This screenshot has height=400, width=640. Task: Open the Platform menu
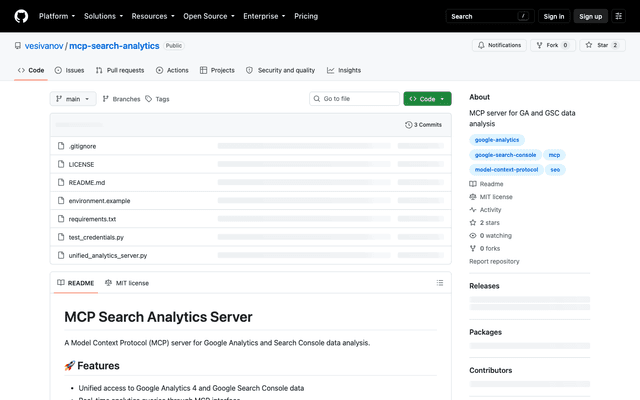(x=57, y=16)
